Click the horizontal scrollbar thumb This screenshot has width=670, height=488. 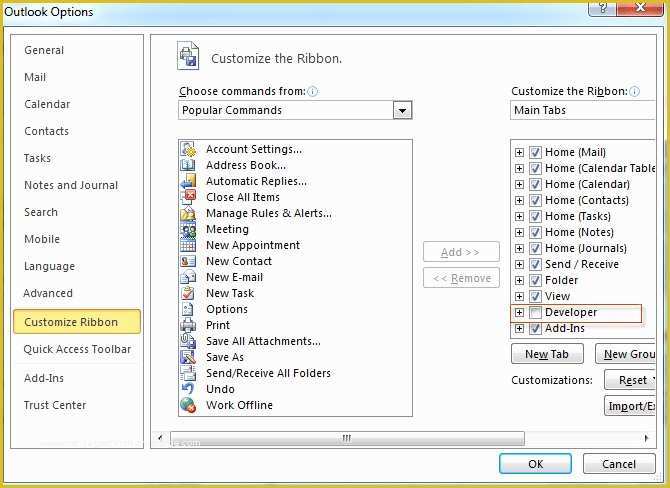click(x=347, y=438)
